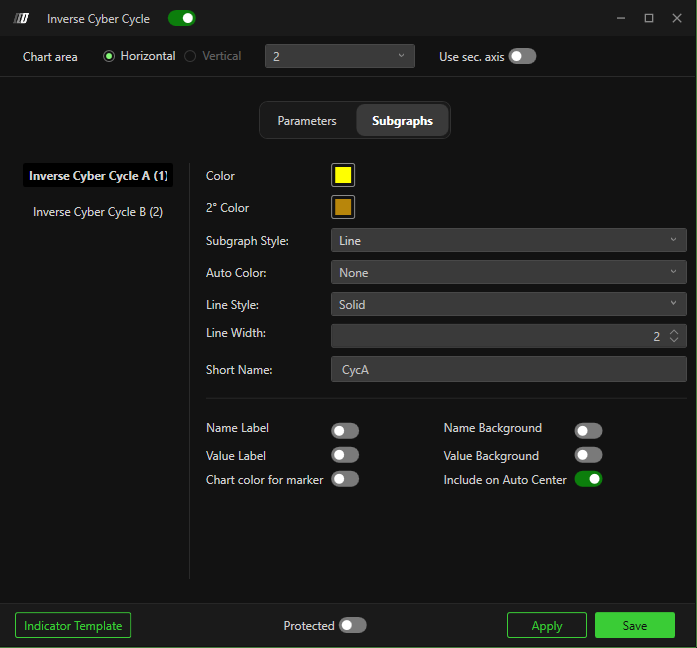Switch to the Parameters tab
This screenshot has height=648, width=697.
(x=307, y=121)
